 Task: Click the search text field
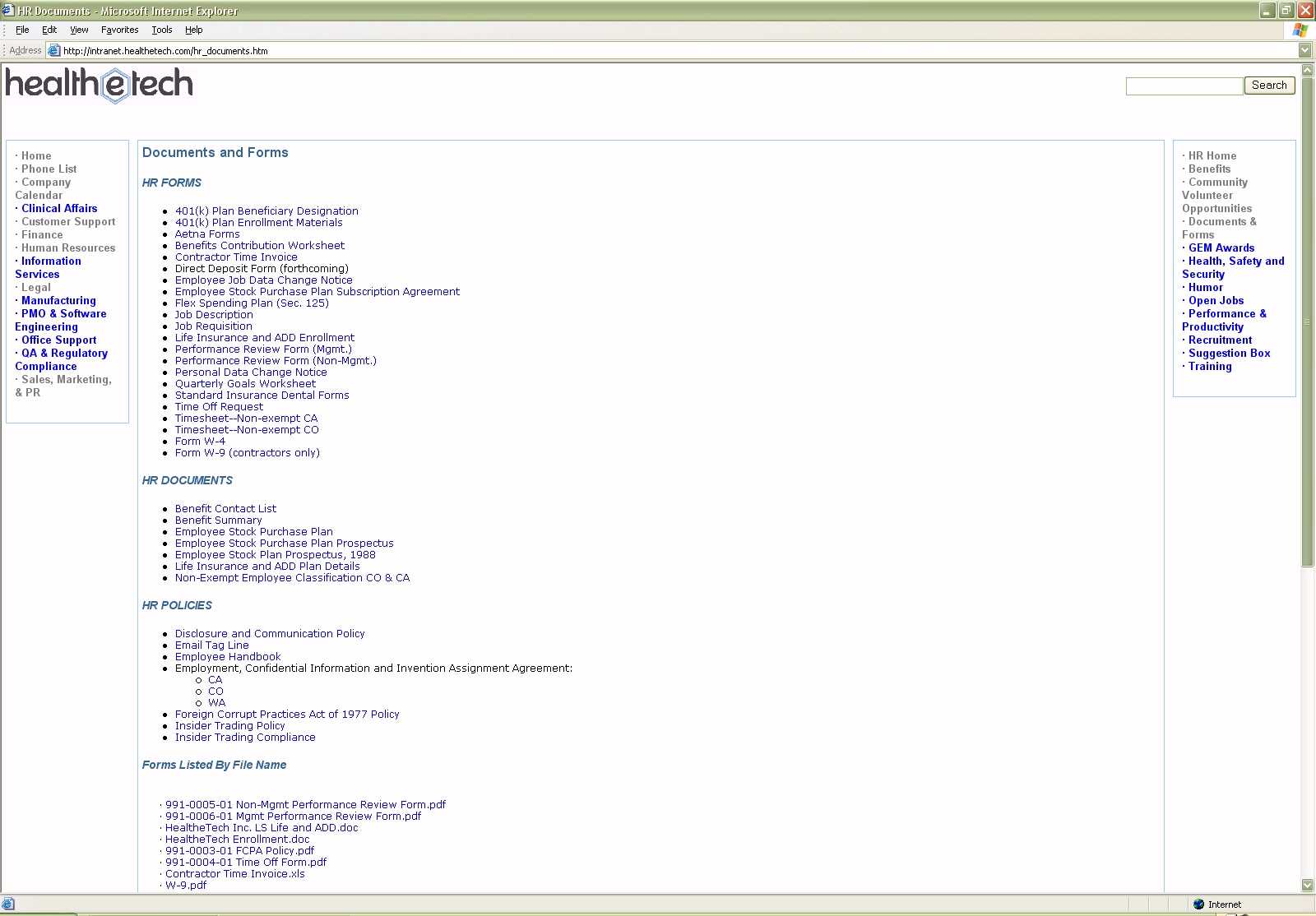(1184, 86)
